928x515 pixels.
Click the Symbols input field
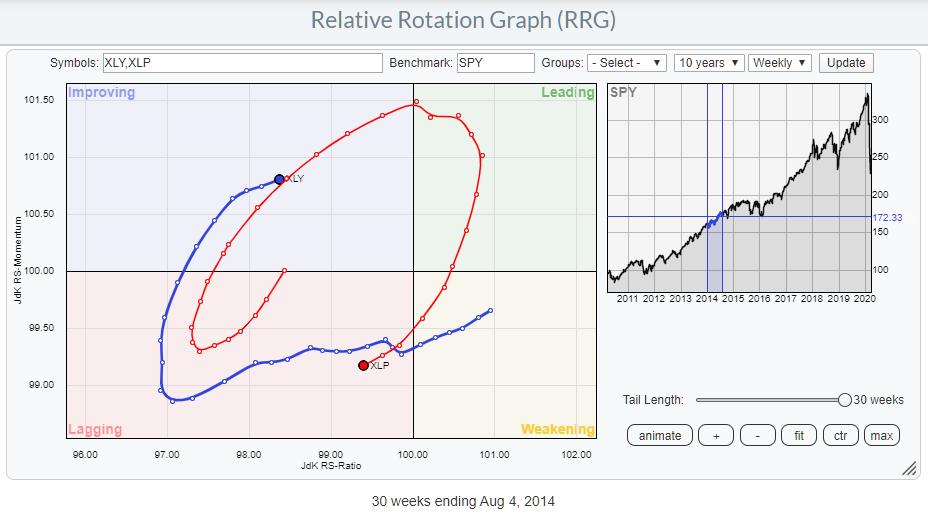point(244,62)
